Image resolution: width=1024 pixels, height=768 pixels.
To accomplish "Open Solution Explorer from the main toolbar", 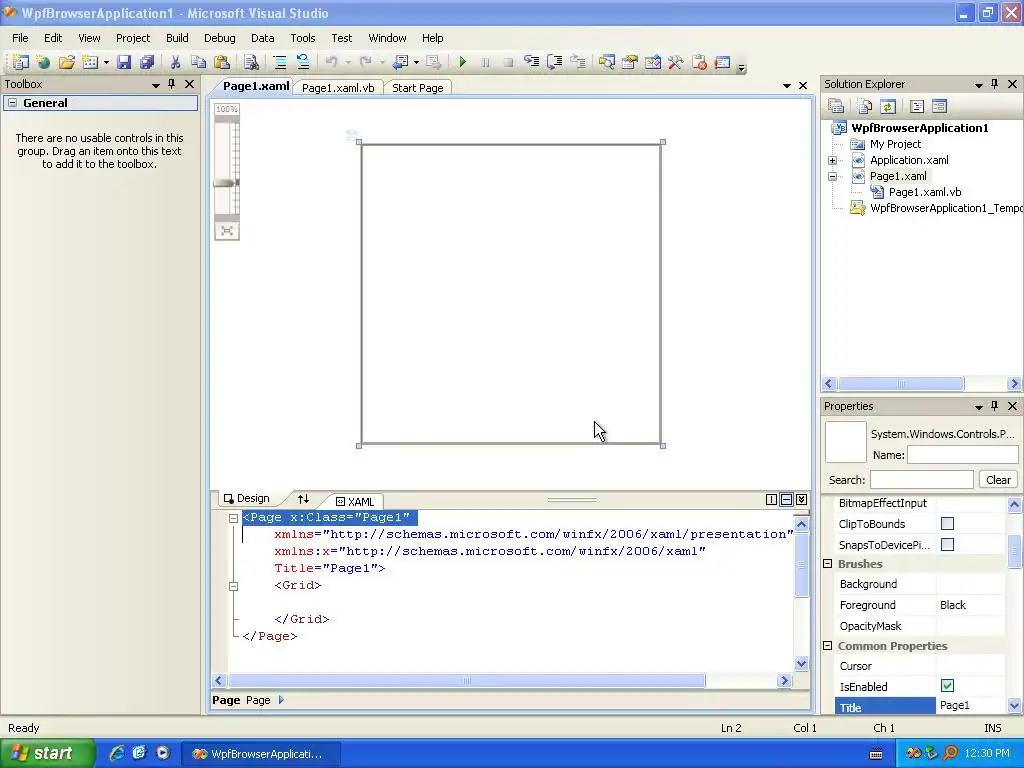I will (607, 62).
